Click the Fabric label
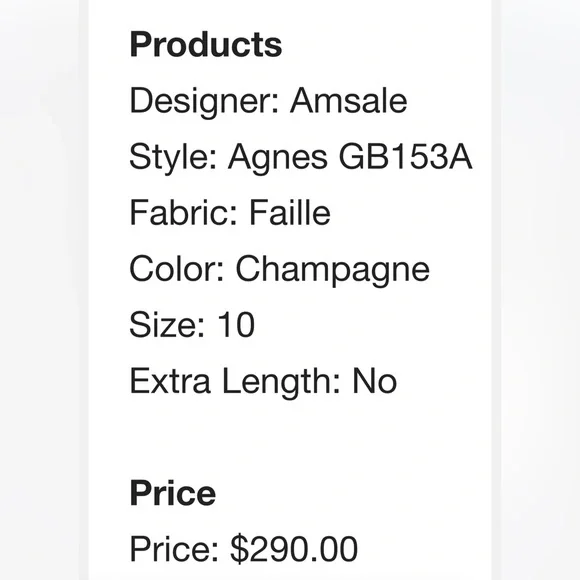The width and height of the screenshot is (580, 580). click(183, 213)
